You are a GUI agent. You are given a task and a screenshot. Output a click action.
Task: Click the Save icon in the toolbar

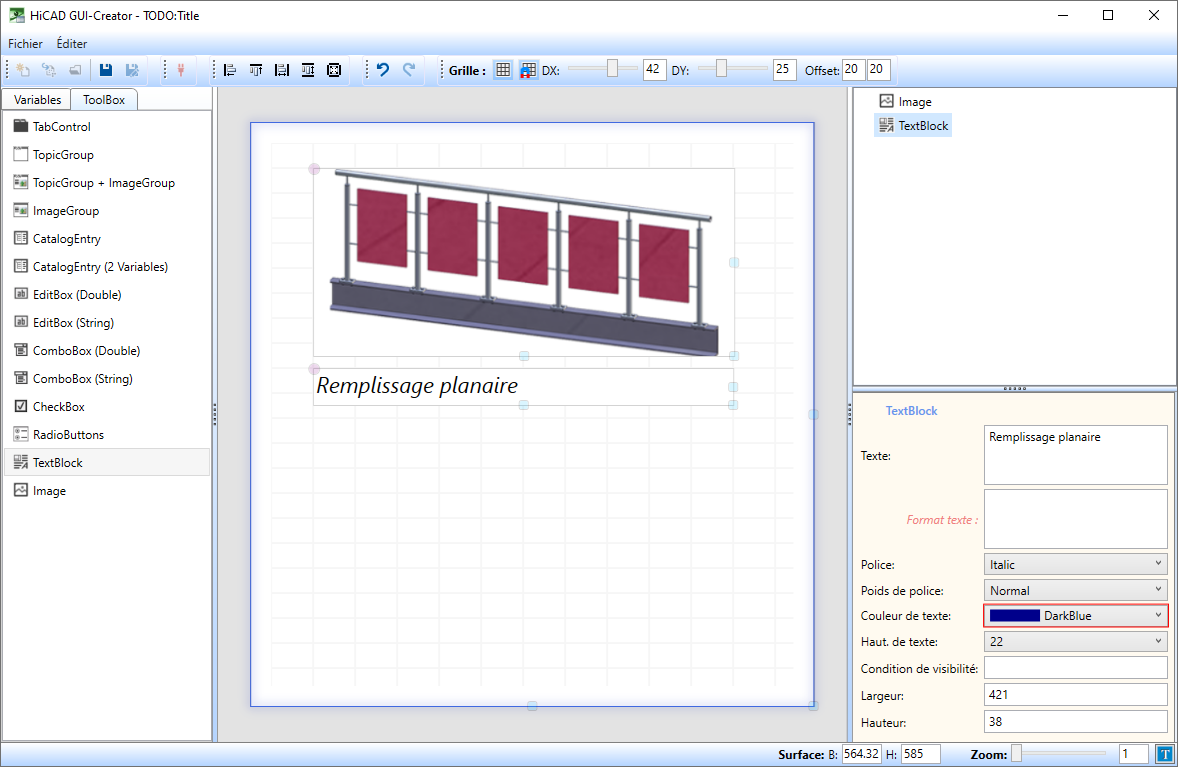tap(105, 70)
